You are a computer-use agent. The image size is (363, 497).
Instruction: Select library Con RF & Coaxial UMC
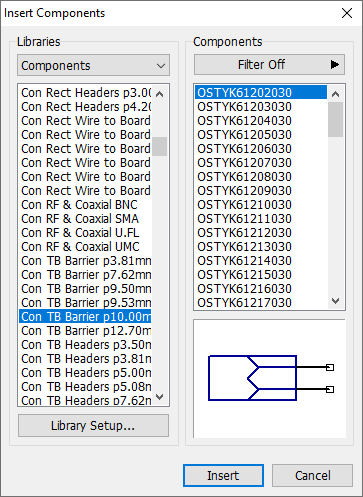(86, 247)
